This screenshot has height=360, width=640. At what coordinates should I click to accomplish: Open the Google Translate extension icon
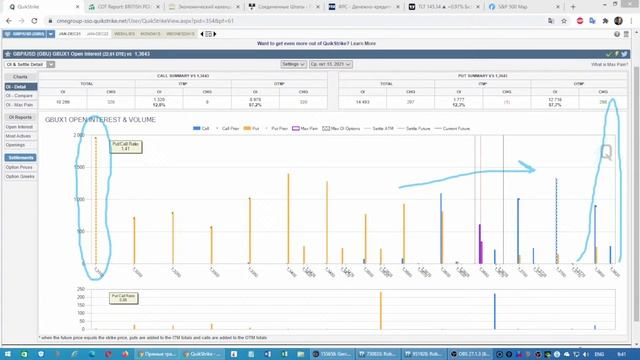coord(592,21)
